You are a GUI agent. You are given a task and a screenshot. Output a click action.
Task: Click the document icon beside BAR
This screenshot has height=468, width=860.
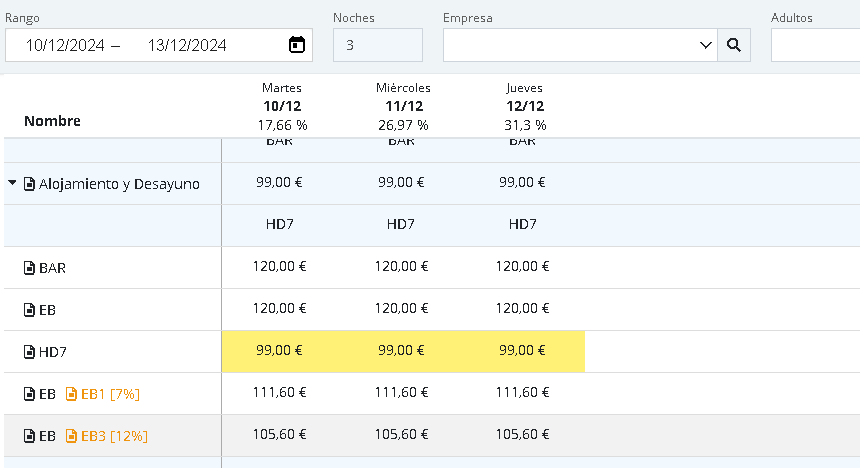[30, 268]
